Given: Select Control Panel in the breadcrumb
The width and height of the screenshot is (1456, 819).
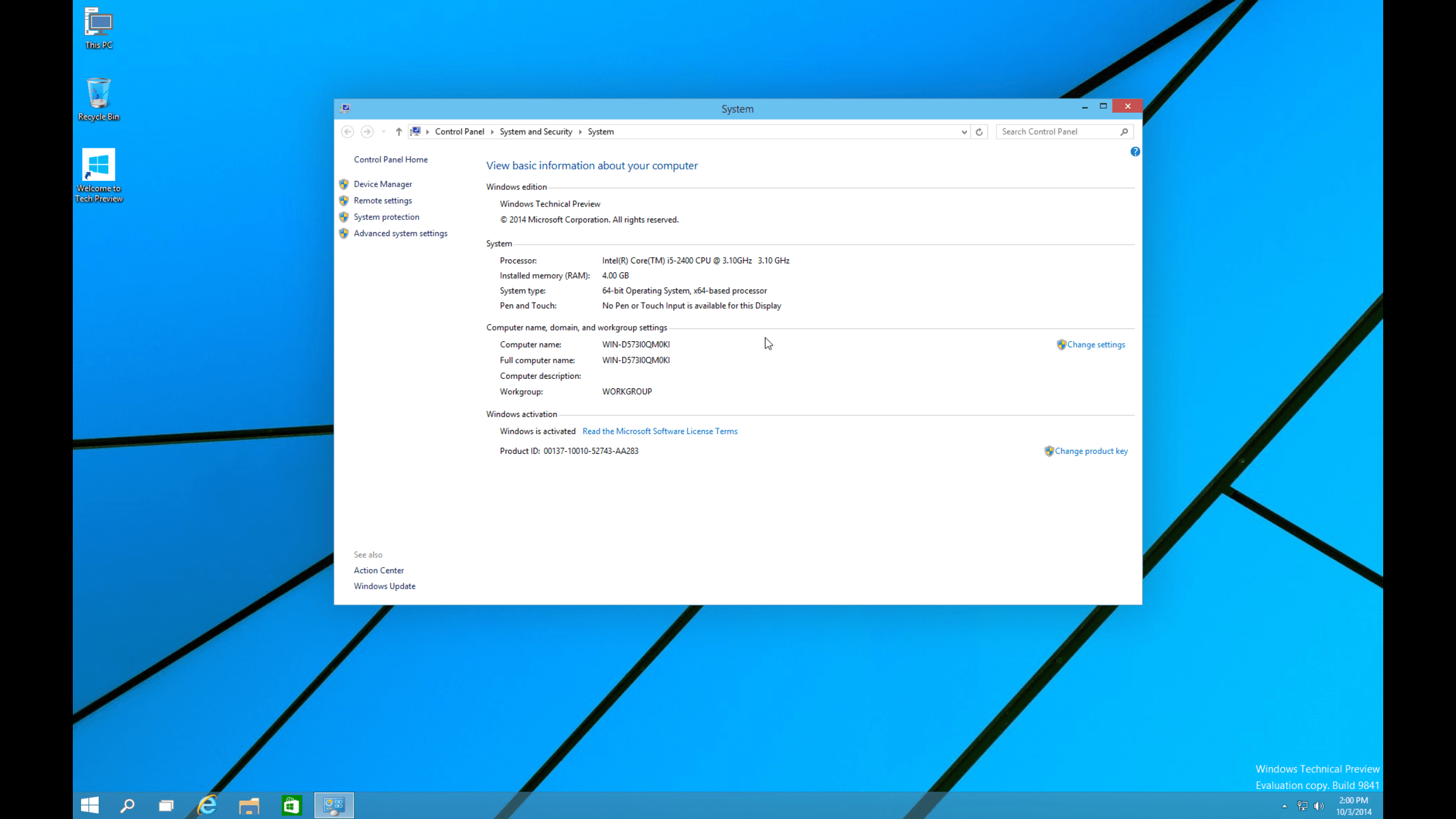Looking at the screenshot, I should click(460, 131).
